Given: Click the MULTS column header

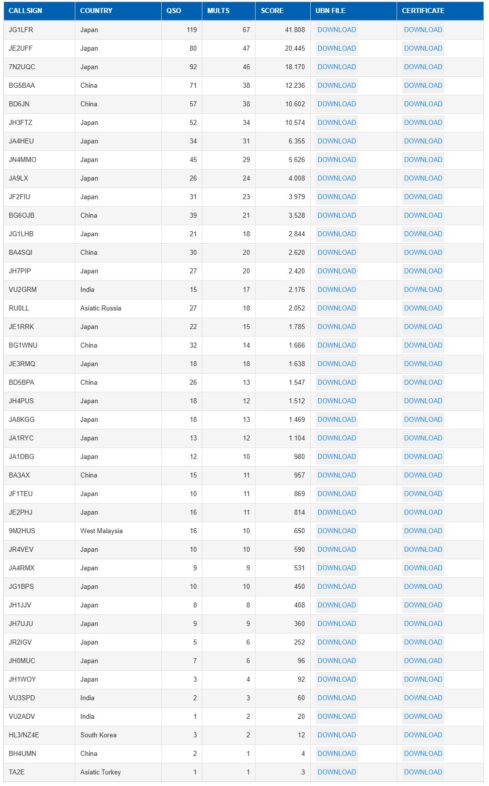Looking at the screenshot, I should 218,11.
